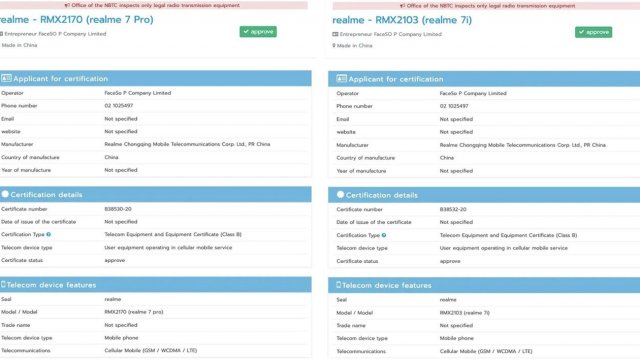This screenshot has height=360, width=640.
Task: Click the Certification details header in realme 7i panel
Action: pos(484,195)
